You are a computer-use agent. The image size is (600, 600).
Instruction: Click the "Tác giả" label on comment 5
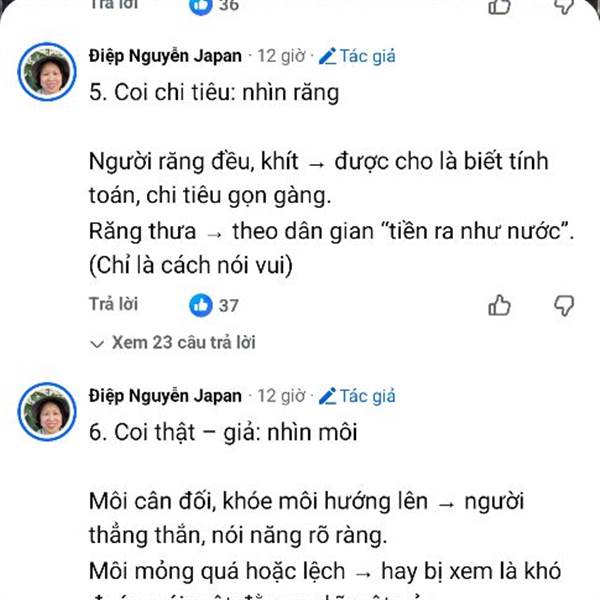click(x=368, y=56)
